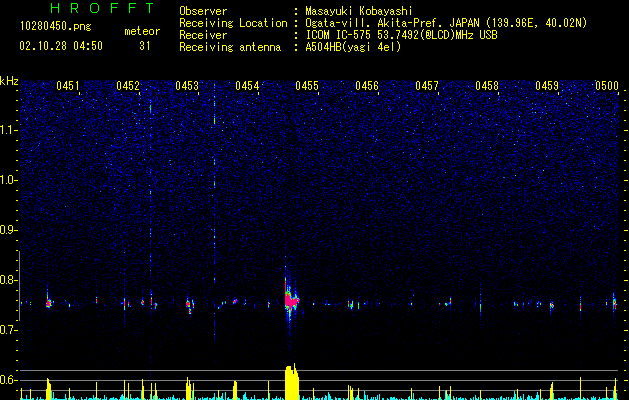
Task: Click the 0458 time marker
Action: 487,85
